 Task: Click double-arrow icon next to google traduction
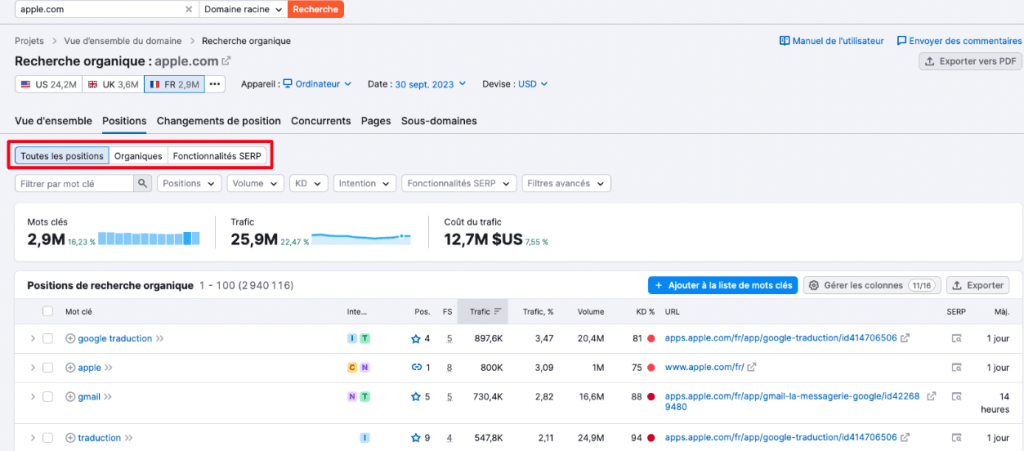159,339
